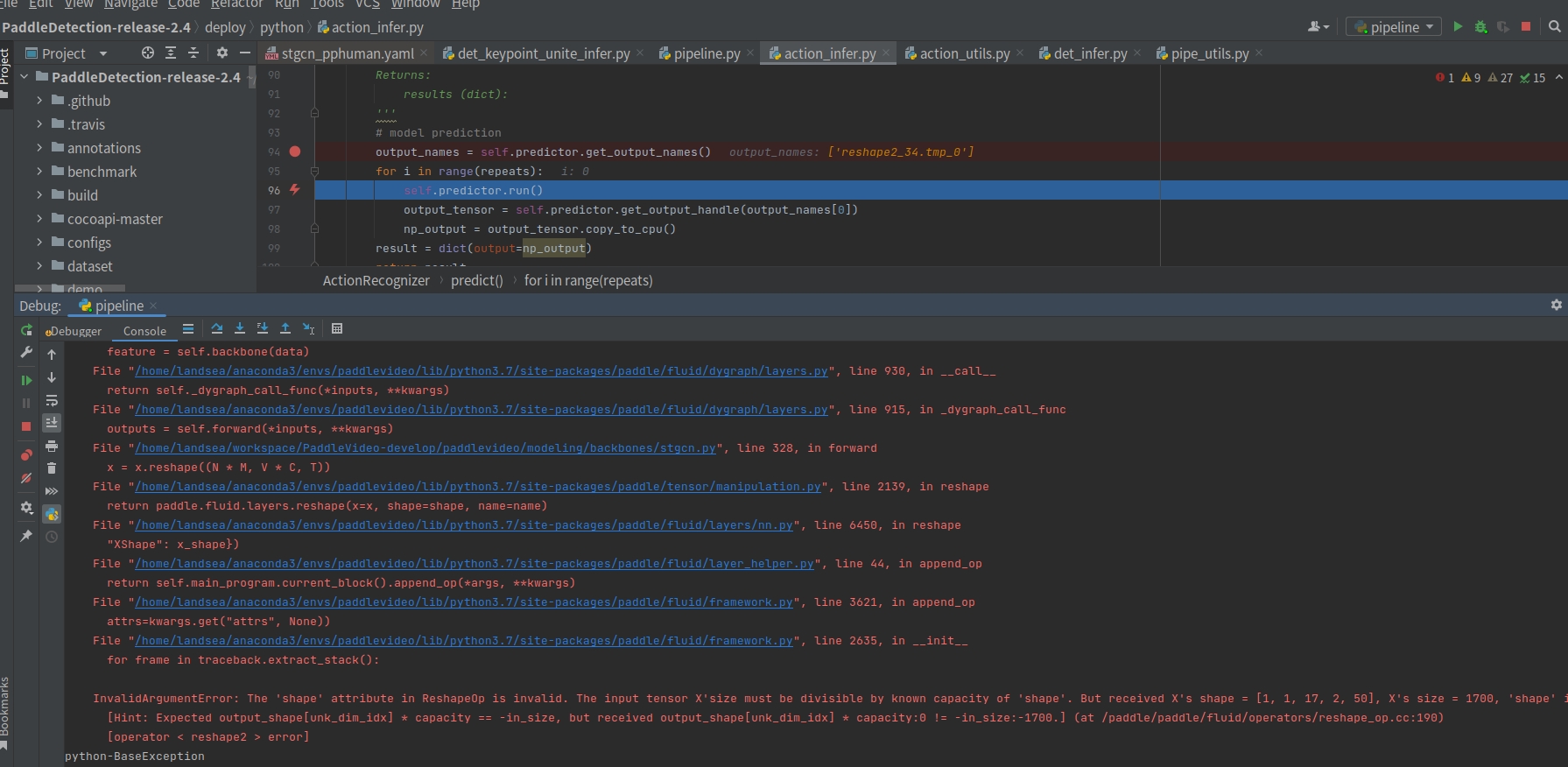The height and width of the screenshot is (767, 1568).
Task: Open Project panel gear options
Action: pos(222,53)
